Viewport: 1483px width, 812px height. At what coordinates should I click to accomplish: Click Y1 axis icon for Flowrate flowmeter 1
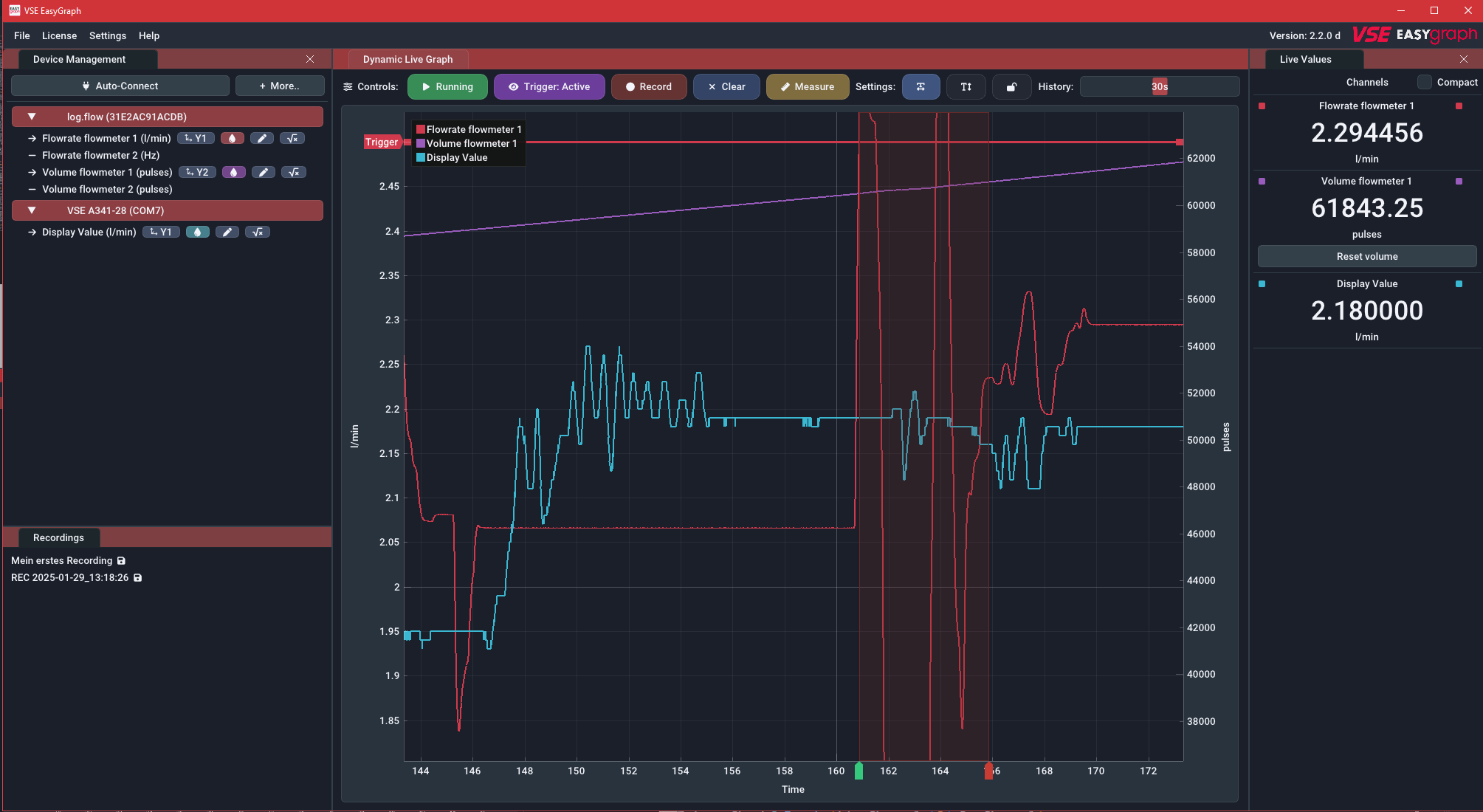click(196, 138)
